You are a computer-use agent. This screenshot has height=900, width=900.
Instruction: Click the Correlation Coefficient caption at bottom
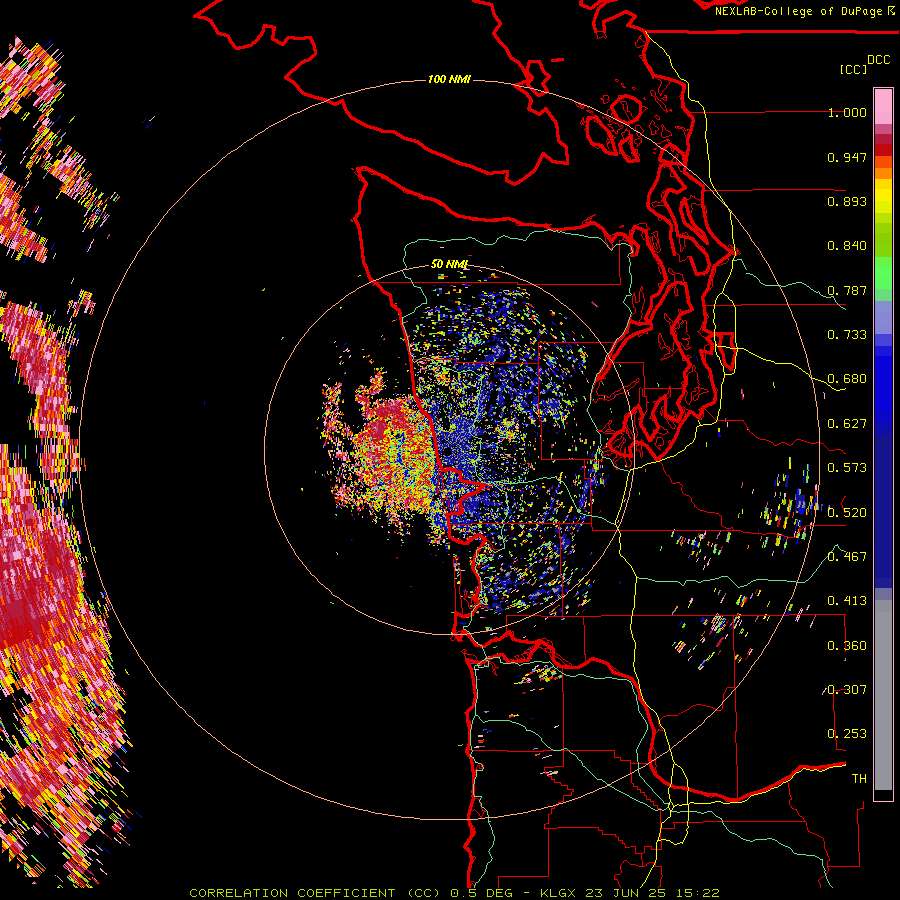pos(455,893)
